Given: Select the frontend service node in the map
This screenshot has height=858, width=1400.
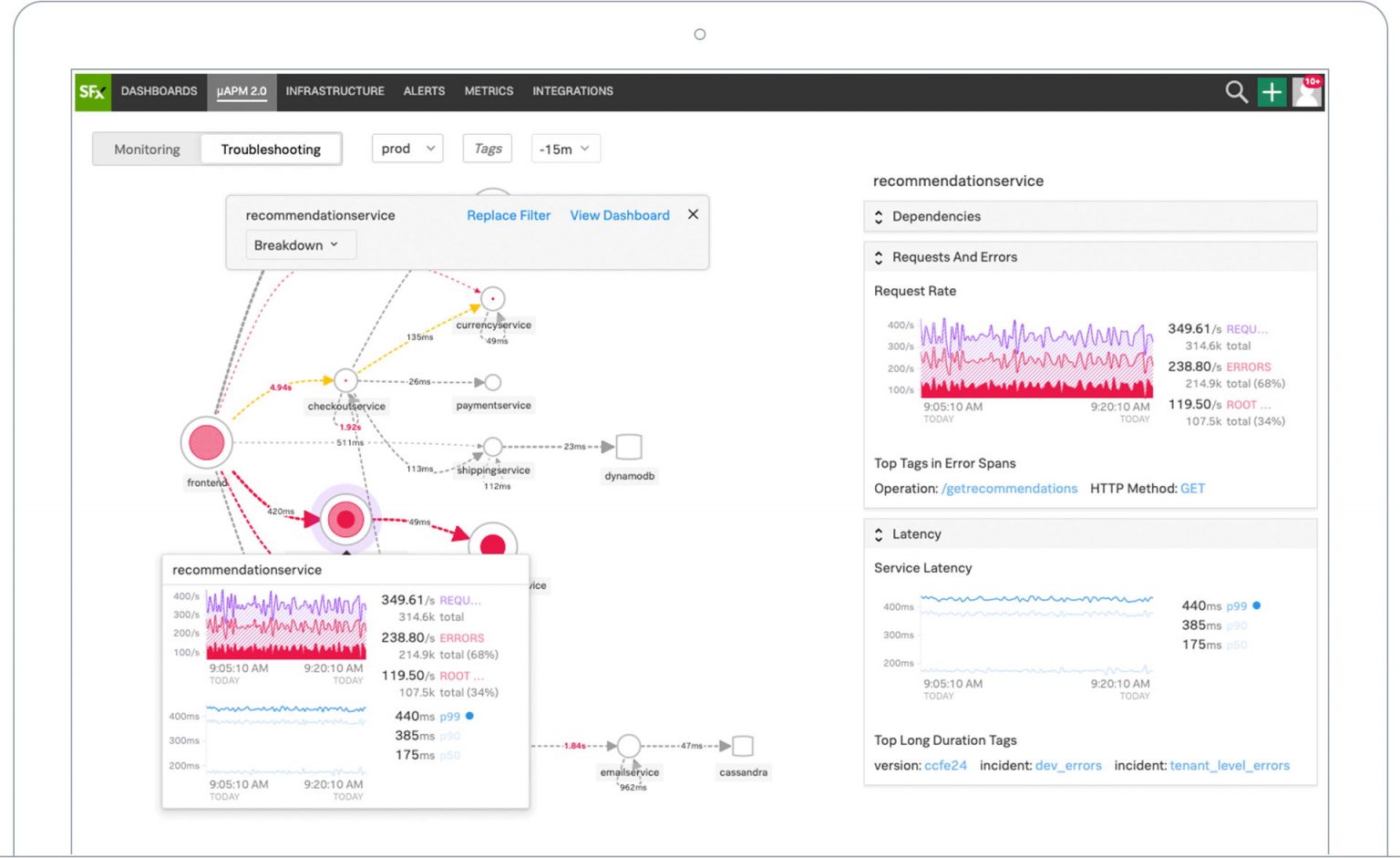Looking at the screenshot, I should tap(206, 442).
